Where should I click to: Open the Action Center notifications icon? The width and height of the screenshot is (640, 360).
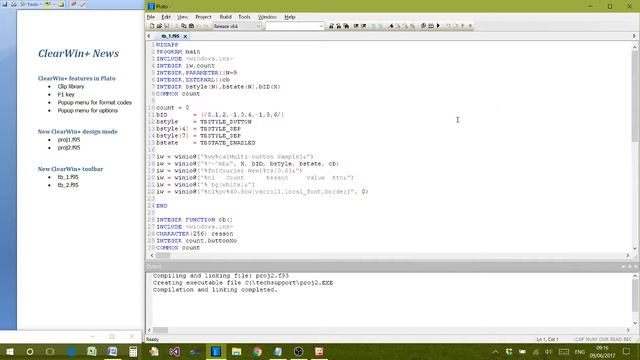627,351
